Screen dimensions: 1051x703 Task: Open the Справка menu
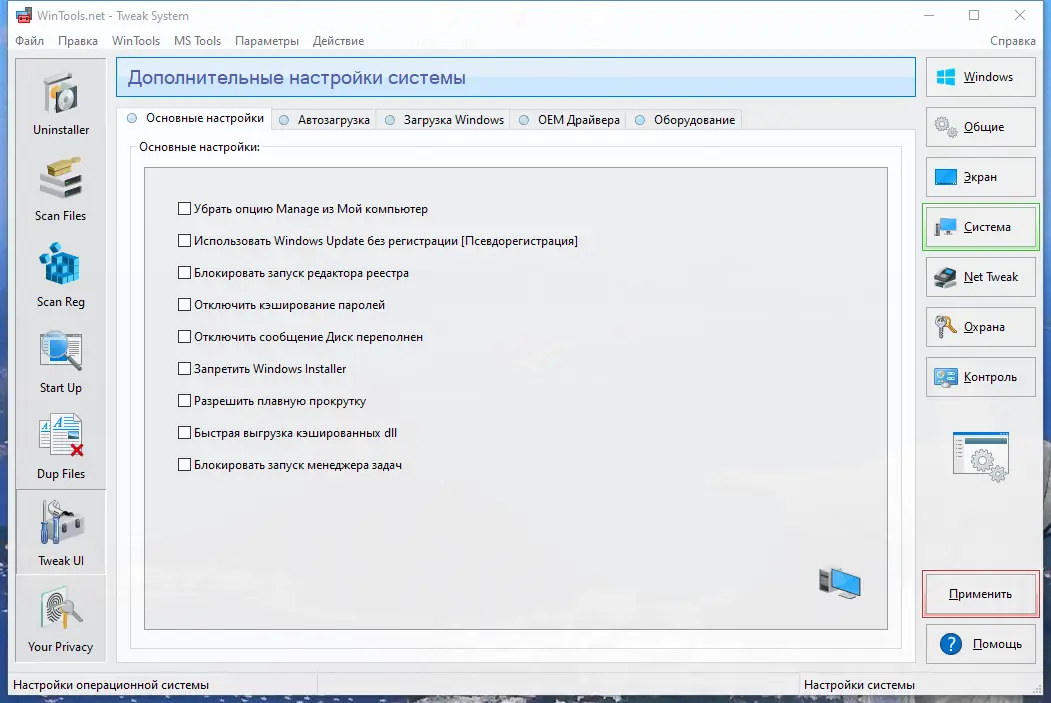click(x=1012, y=41)
